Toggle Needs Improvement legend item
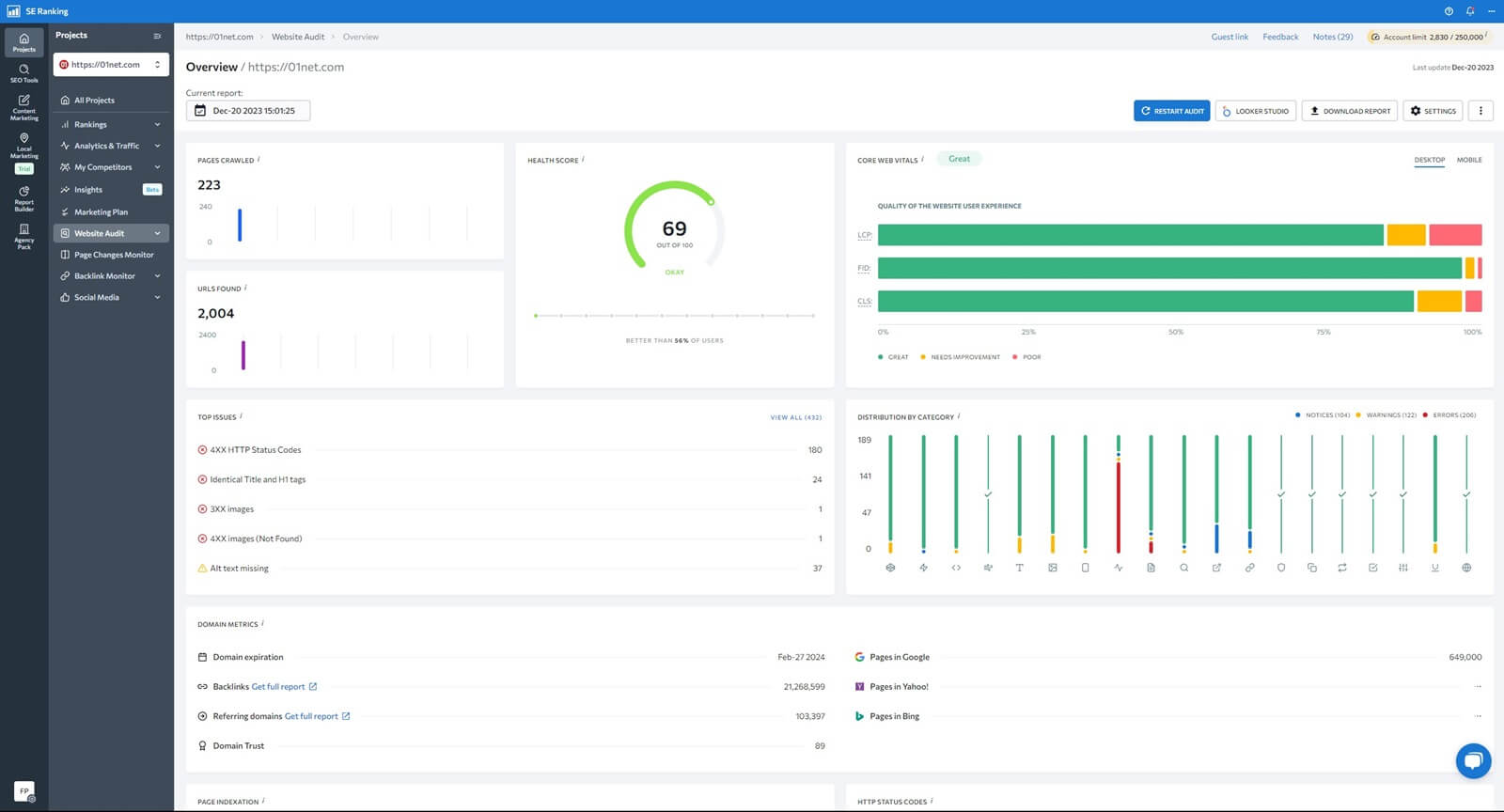 [x=960, y=357]
